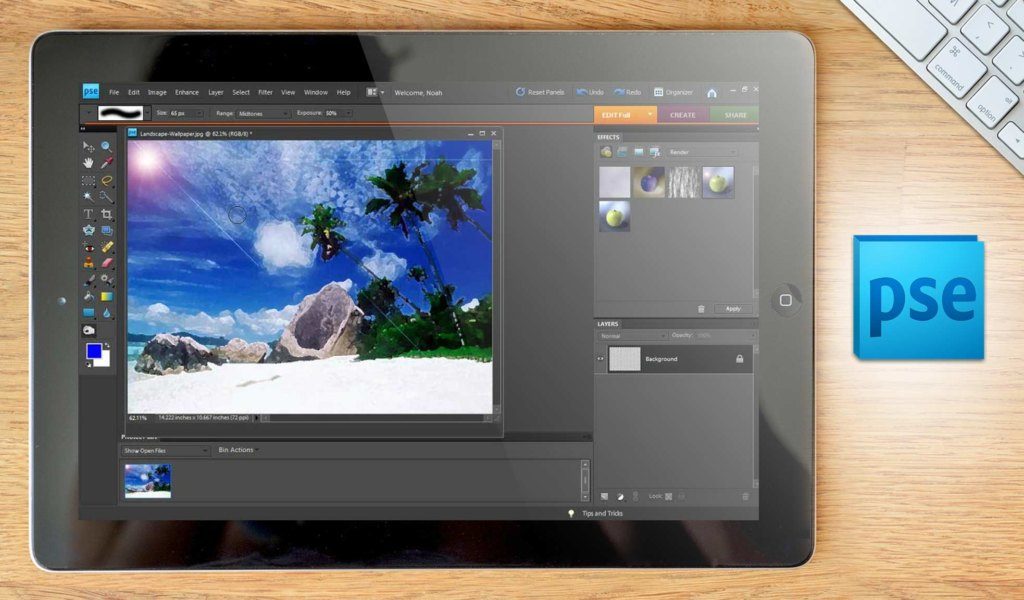1024x600 pixels.
Task: Click the Reset Panels button
Action: pos(540,92)
